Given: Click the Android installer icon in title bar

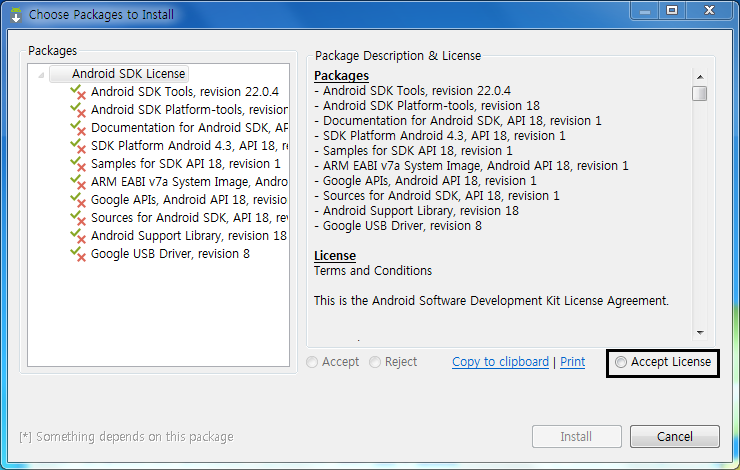Looking at the screenshot, I should [x=16, y=15].
